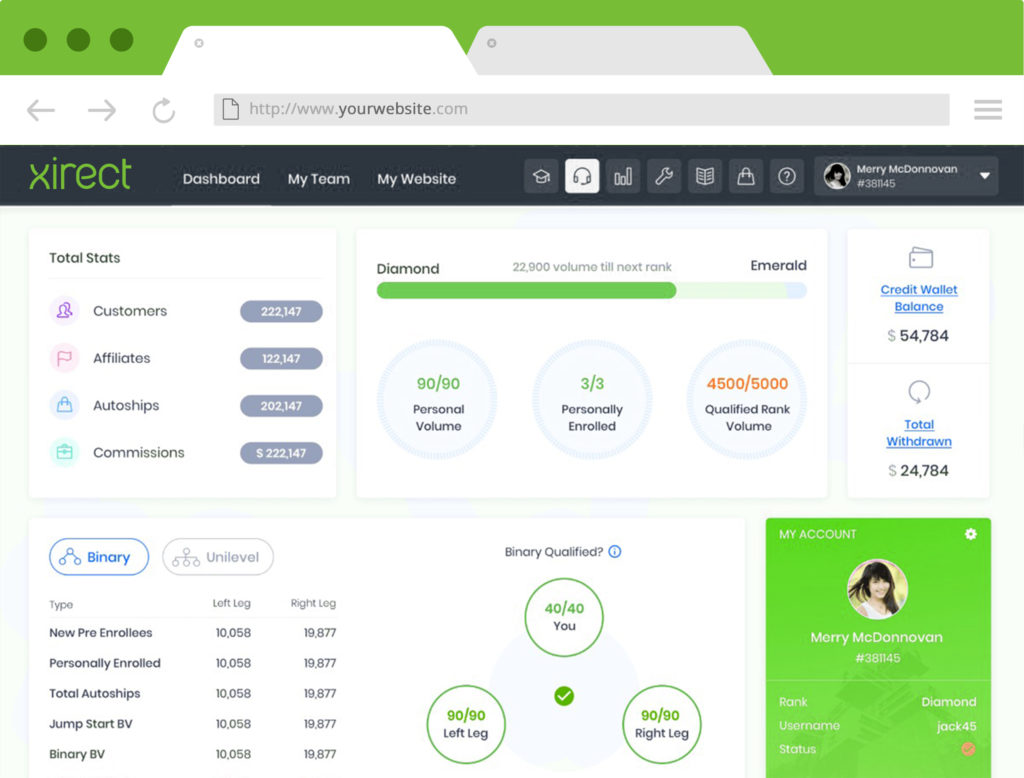Select the Binary view toggle
The width and height of the screenshot is (1024, 778).
click(x=99, y=557)
